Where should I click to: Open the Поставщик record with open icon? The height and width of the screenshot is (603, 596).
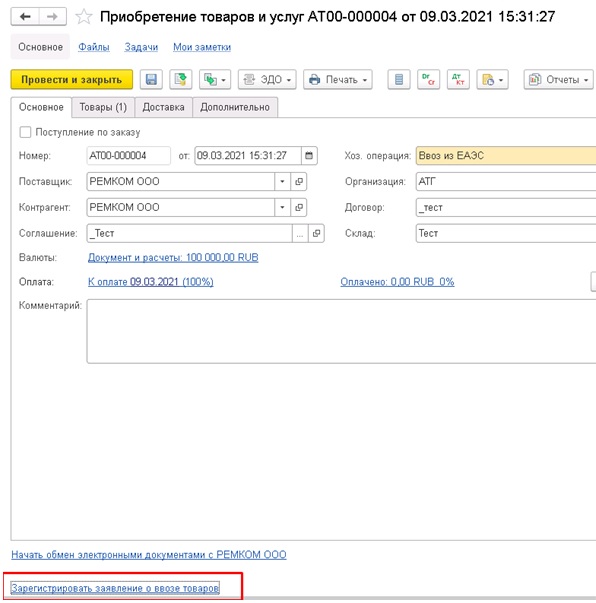(298, 182)
